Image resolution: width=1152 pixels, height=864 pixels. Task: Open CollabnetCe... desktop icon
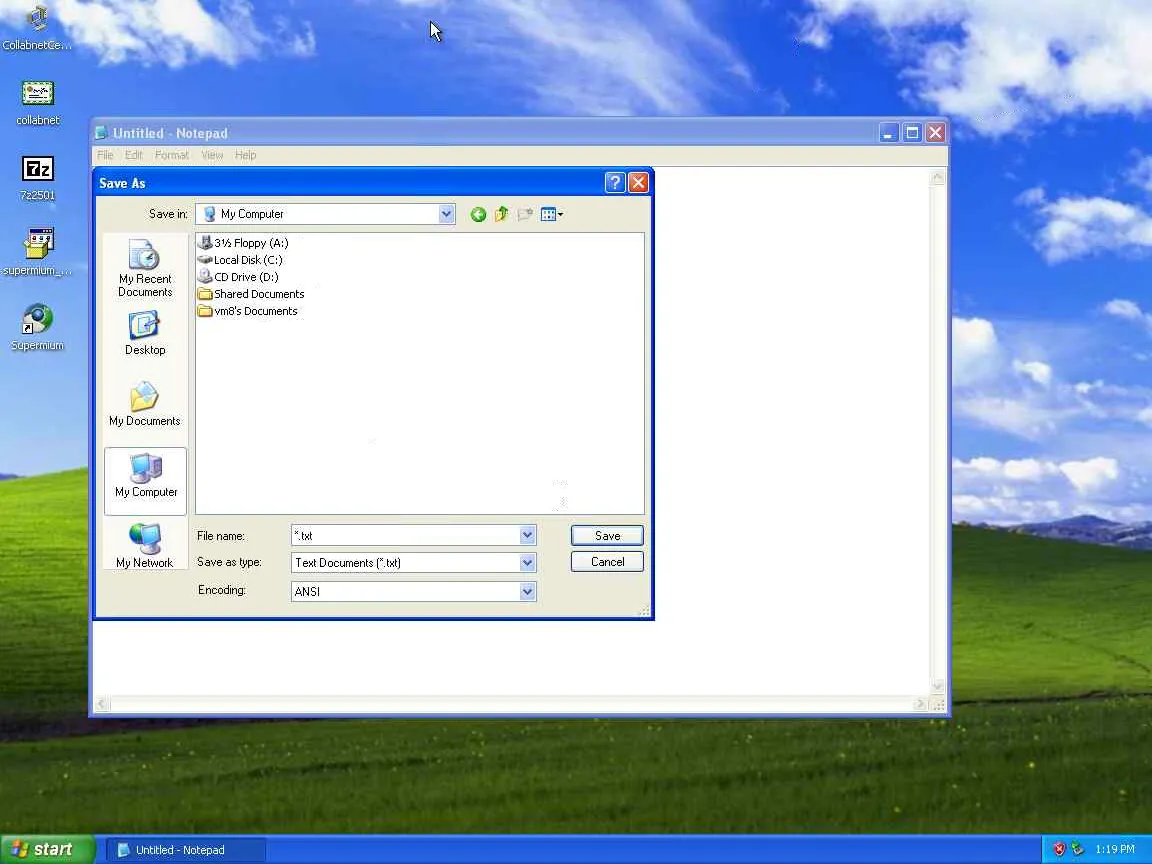coord(37,27)
